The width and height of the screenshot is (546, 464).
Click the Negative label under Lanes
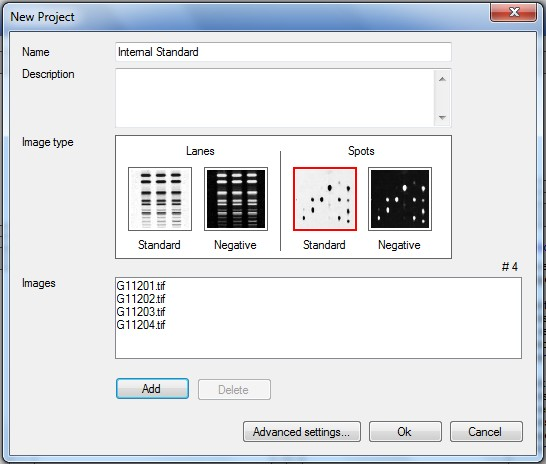tap(235, 245)
